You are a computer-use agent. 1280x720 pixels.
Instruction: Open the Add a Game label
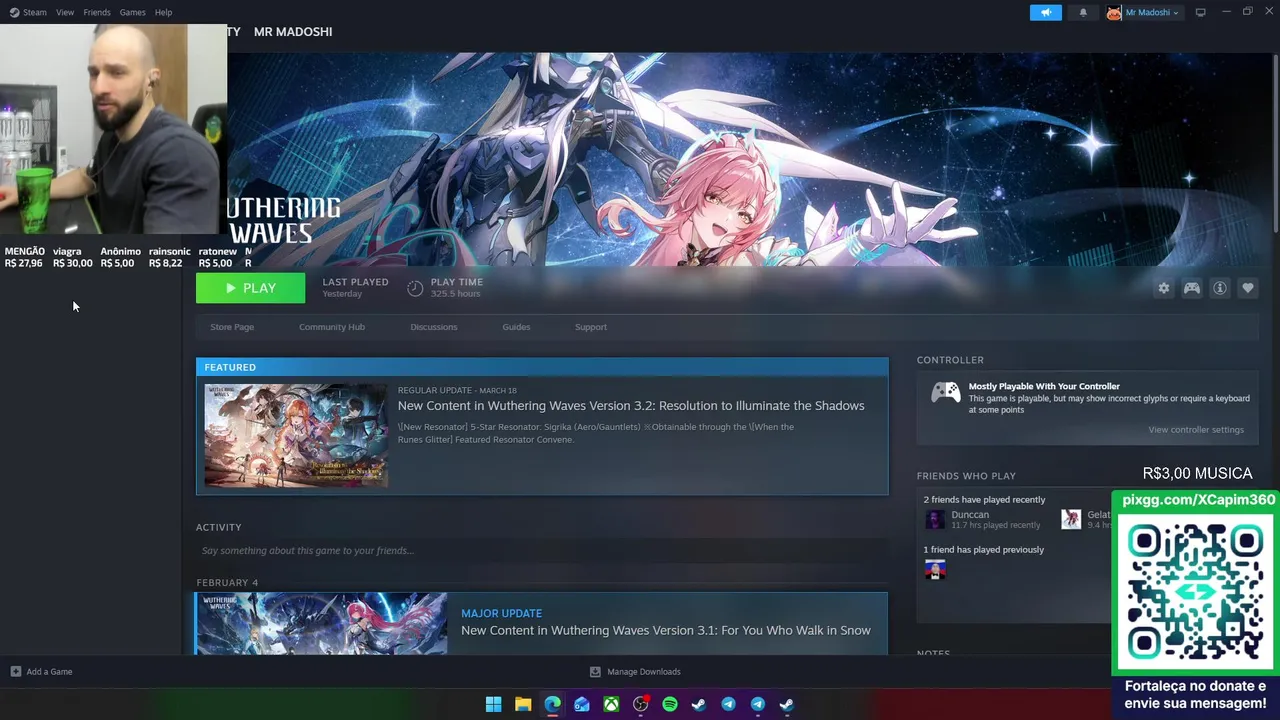(x=49, y=672)
